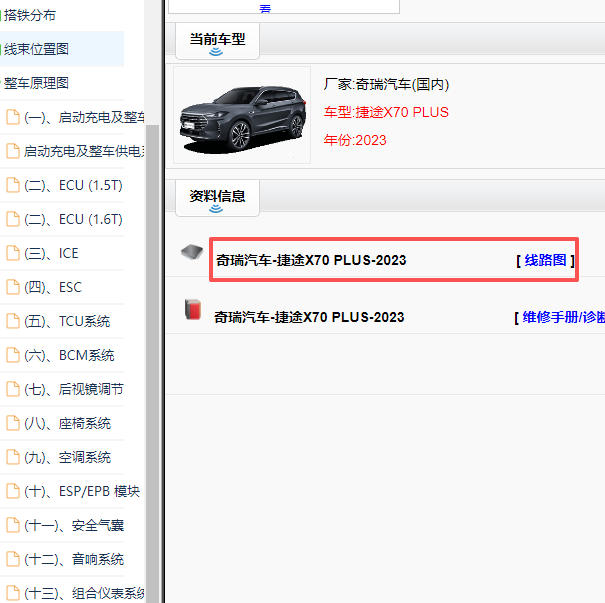Click file icon beside (四)、ESC
The height and width of the screenshot is (603, 605).
[x=13, y=287]
